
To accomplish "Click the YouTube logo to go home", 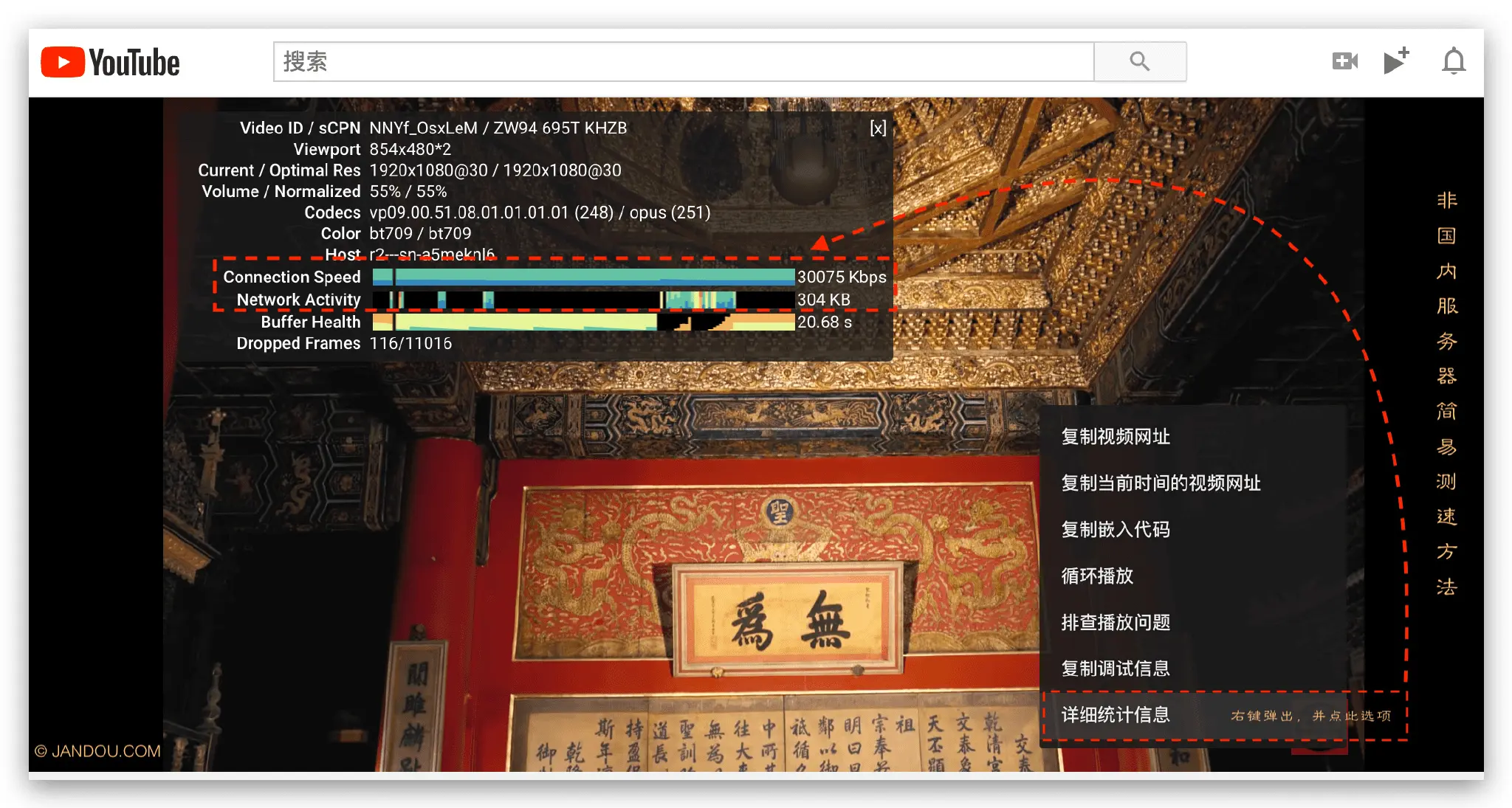I will [x=111, y=61].
